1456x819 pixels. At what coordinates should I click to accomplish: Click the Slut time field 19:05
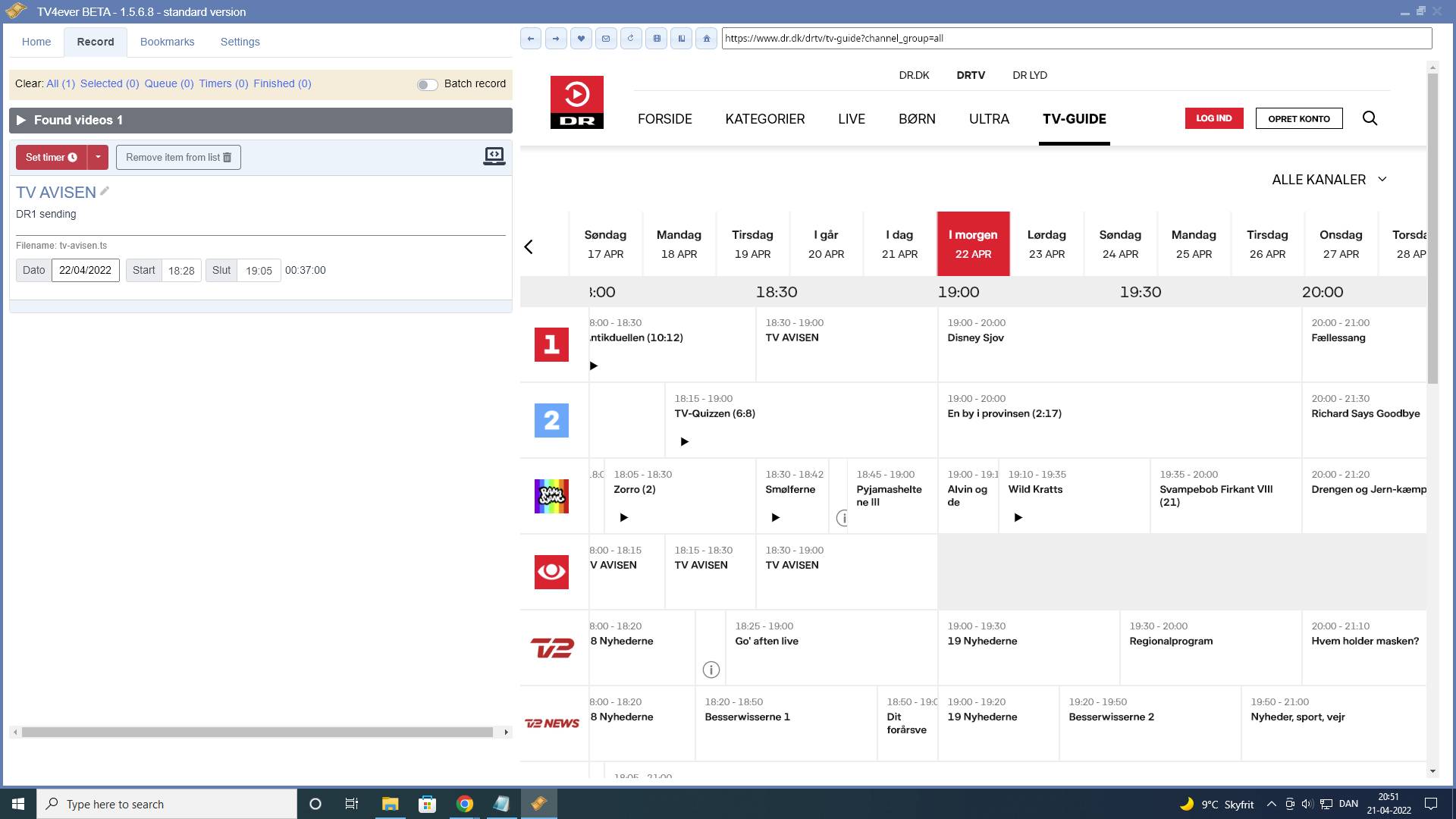pos(259,270)
